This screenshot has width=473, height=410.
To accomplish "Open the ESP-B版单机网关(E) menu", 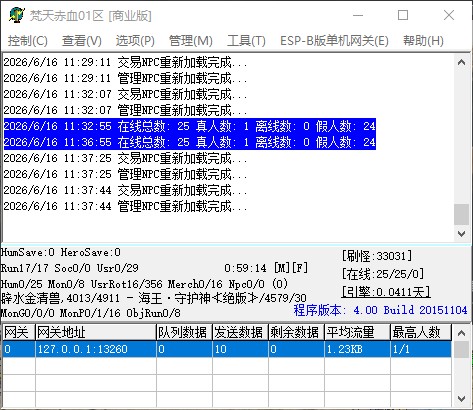I will [334, 41].
